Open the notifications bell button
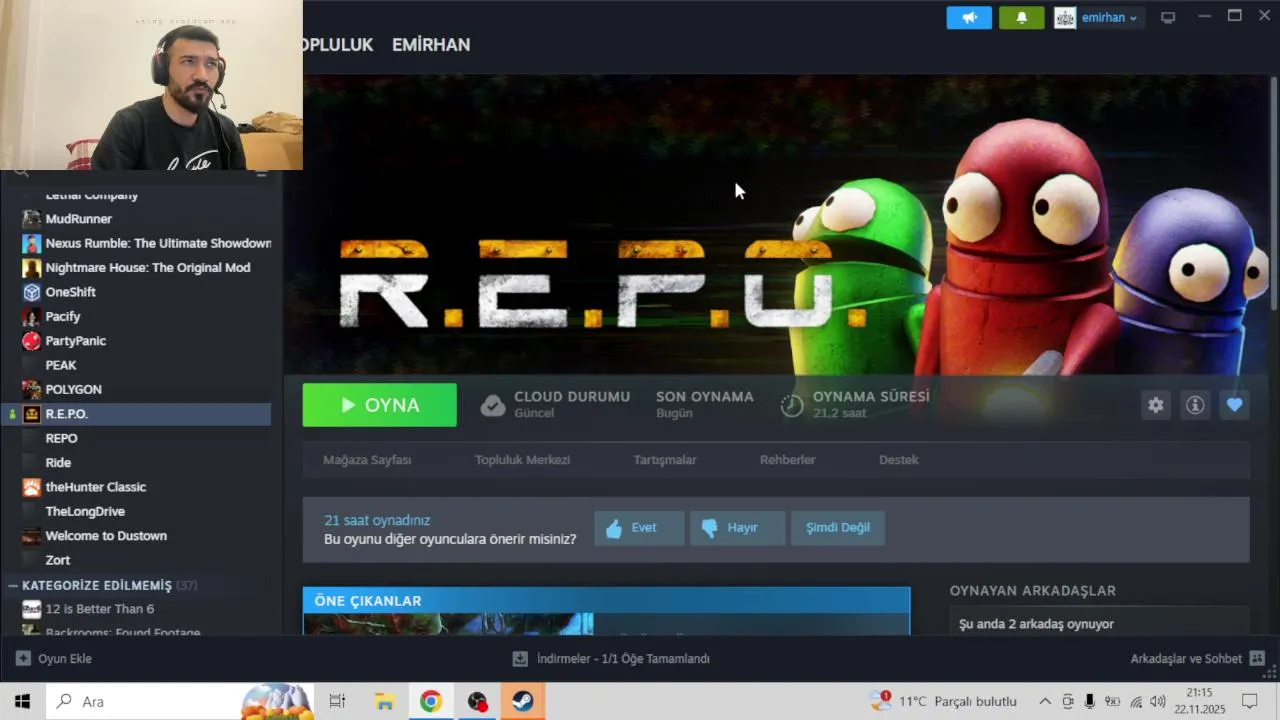The height and width of the screenshot is (720, 1280). [1021, 17]
